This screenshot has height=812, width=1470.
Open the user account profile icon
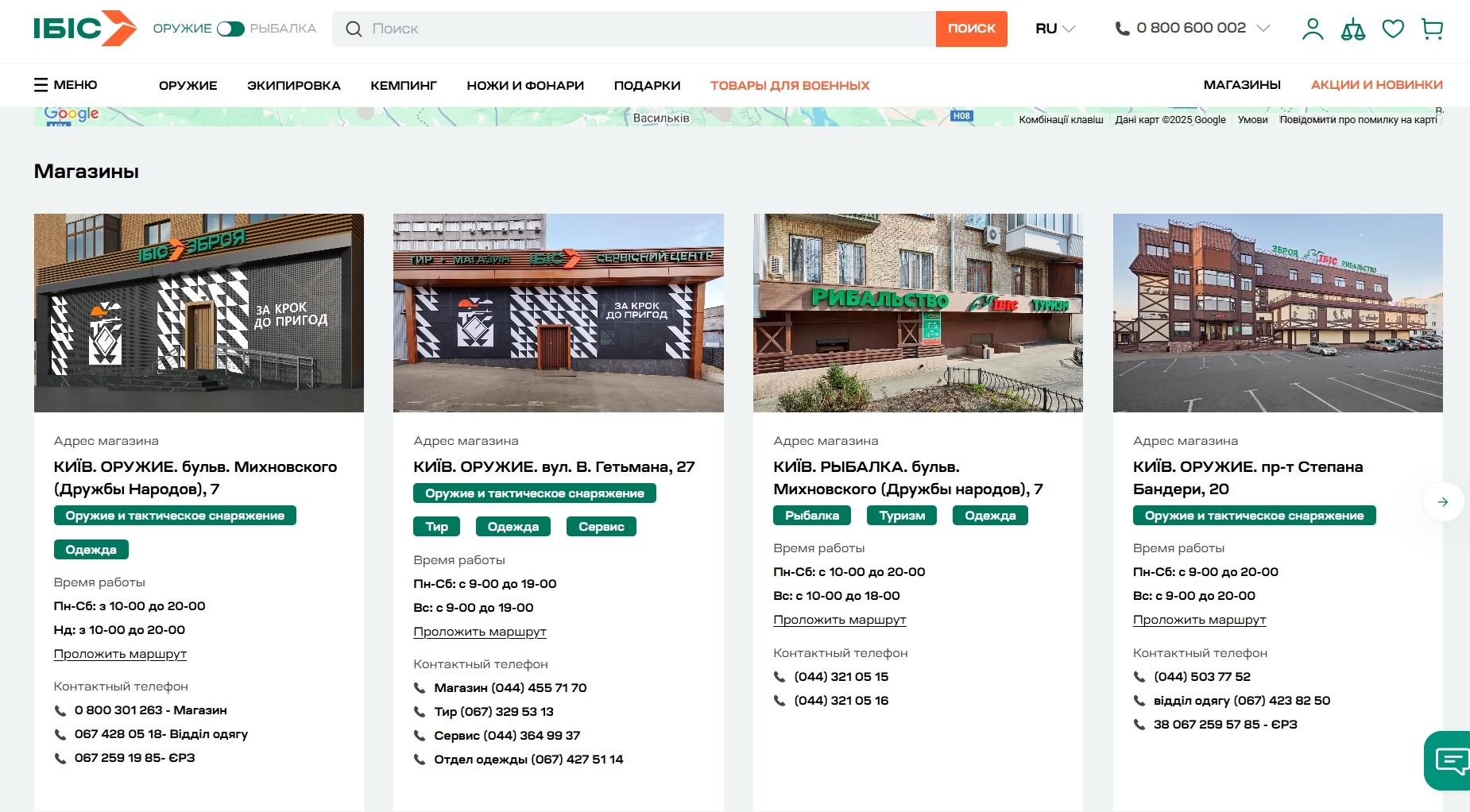[x=1313, y=29]
